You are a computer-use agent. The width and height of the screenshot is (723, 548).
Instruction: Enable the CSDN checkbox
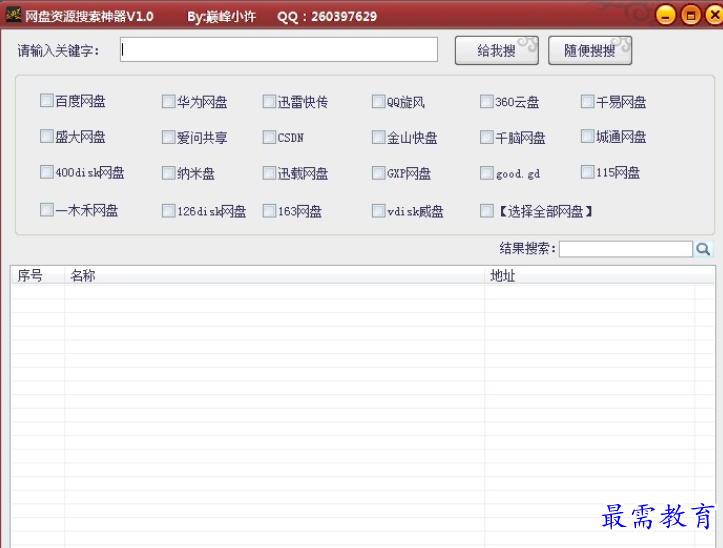click(x=269, y=137)
